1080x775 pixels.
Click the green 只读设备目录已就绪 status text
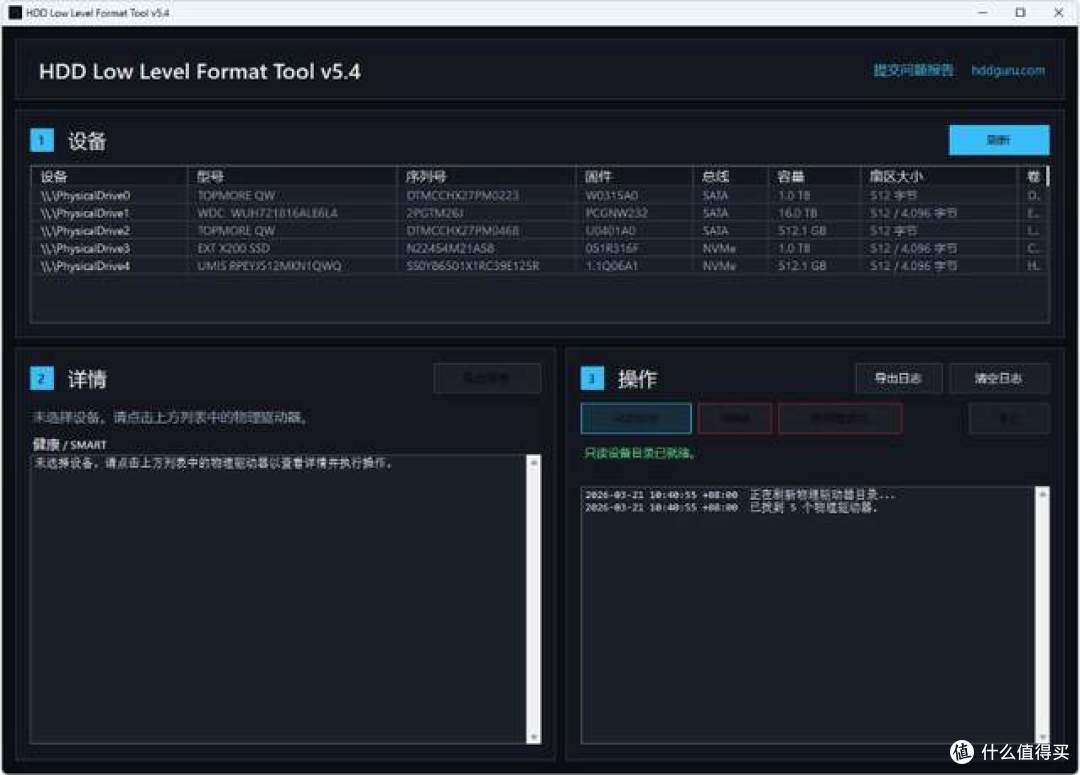coord(640,453)
